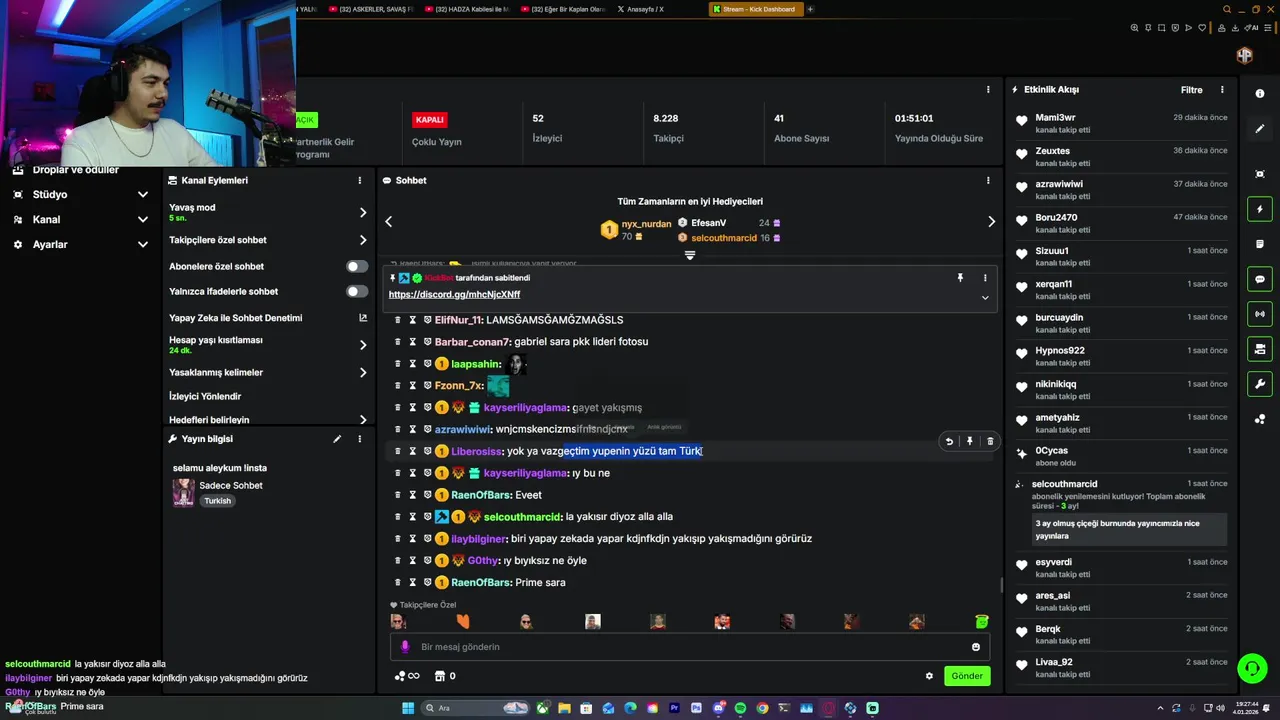Click the chat panel scrollbar
Image resolution: width=1280 pixels, height=720 pixels.
[1000, 586]
